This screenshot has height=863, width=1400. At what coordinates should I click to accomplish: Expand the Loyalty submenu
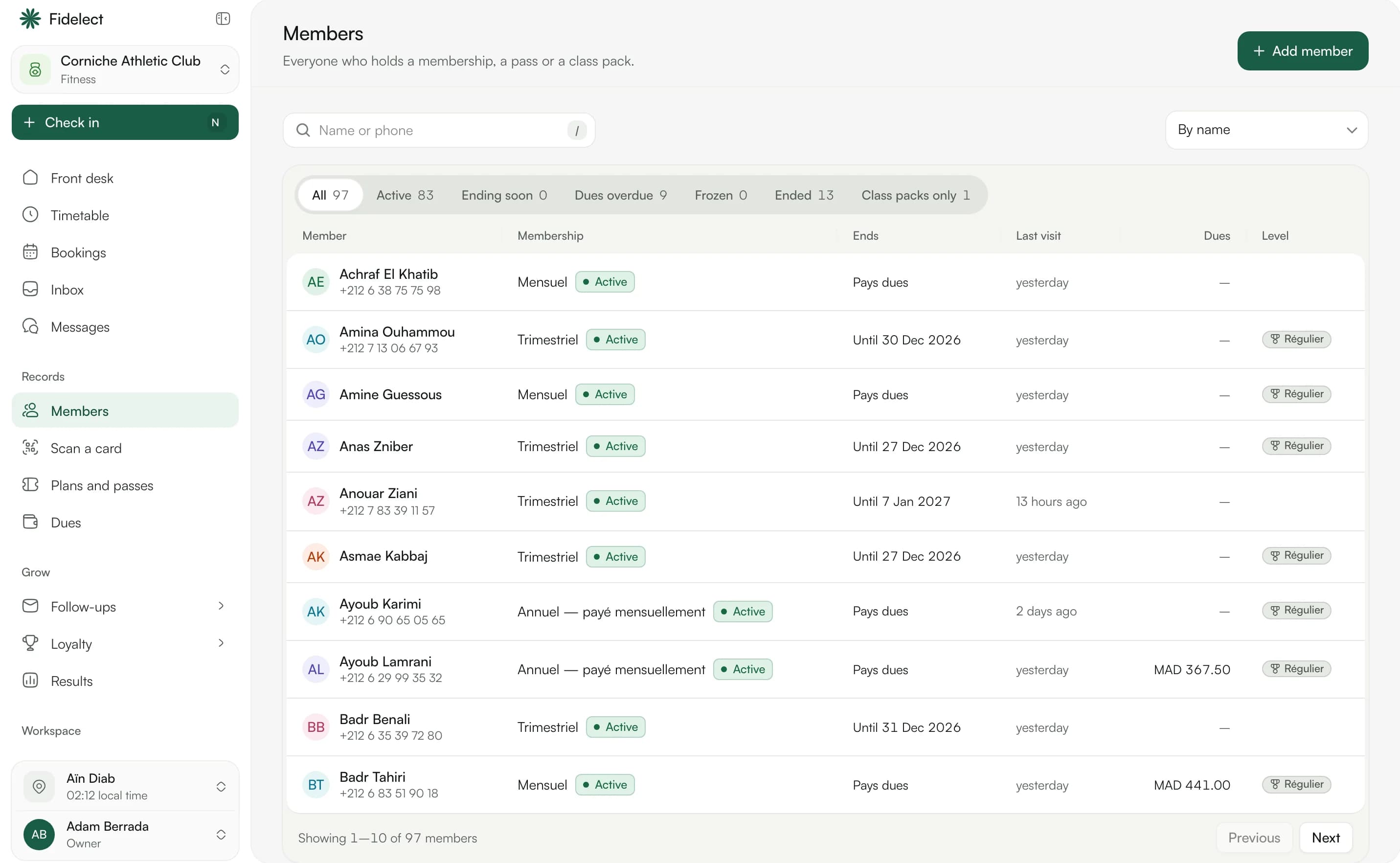coord(221,643)
